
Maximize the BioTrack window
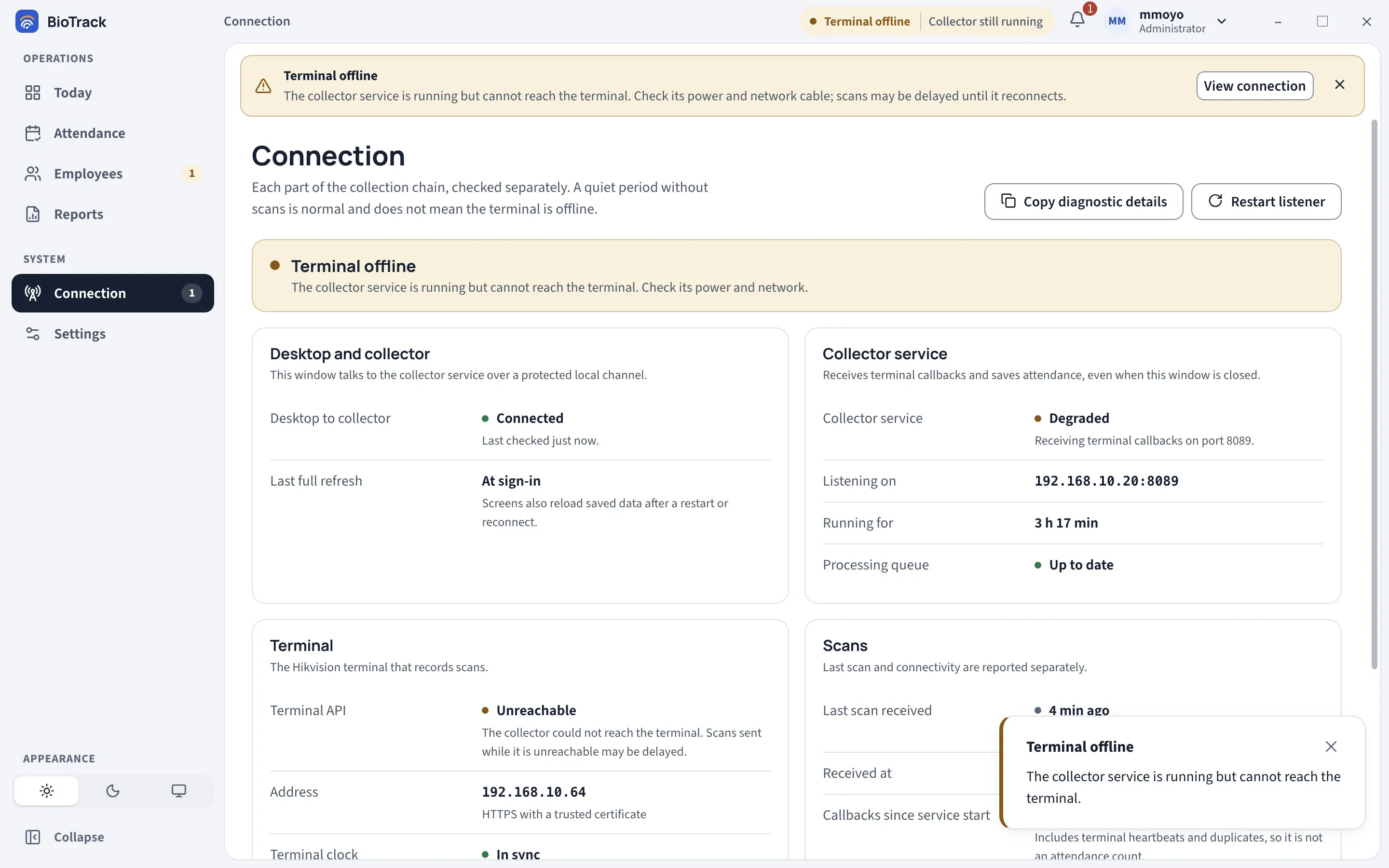pyautogui.click(x=1322, y=21)
